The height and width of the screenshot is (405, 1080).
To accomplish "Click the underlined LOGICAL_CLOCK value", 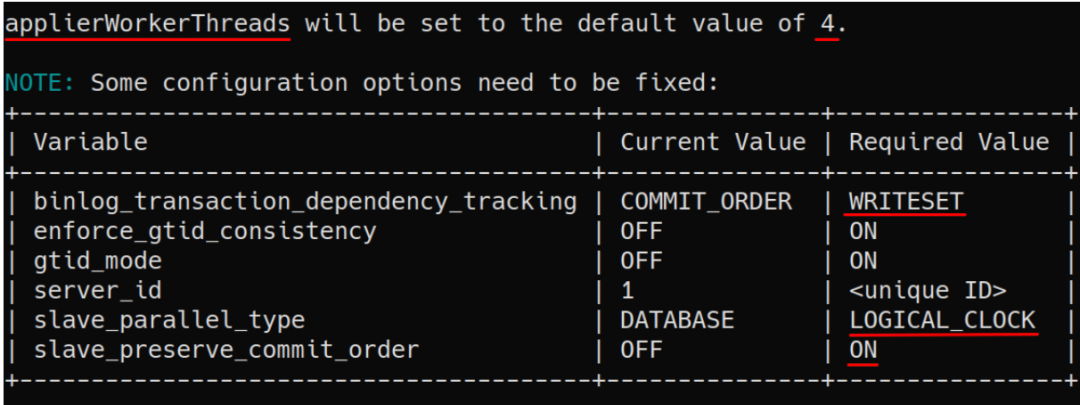I will click(942, 320).
